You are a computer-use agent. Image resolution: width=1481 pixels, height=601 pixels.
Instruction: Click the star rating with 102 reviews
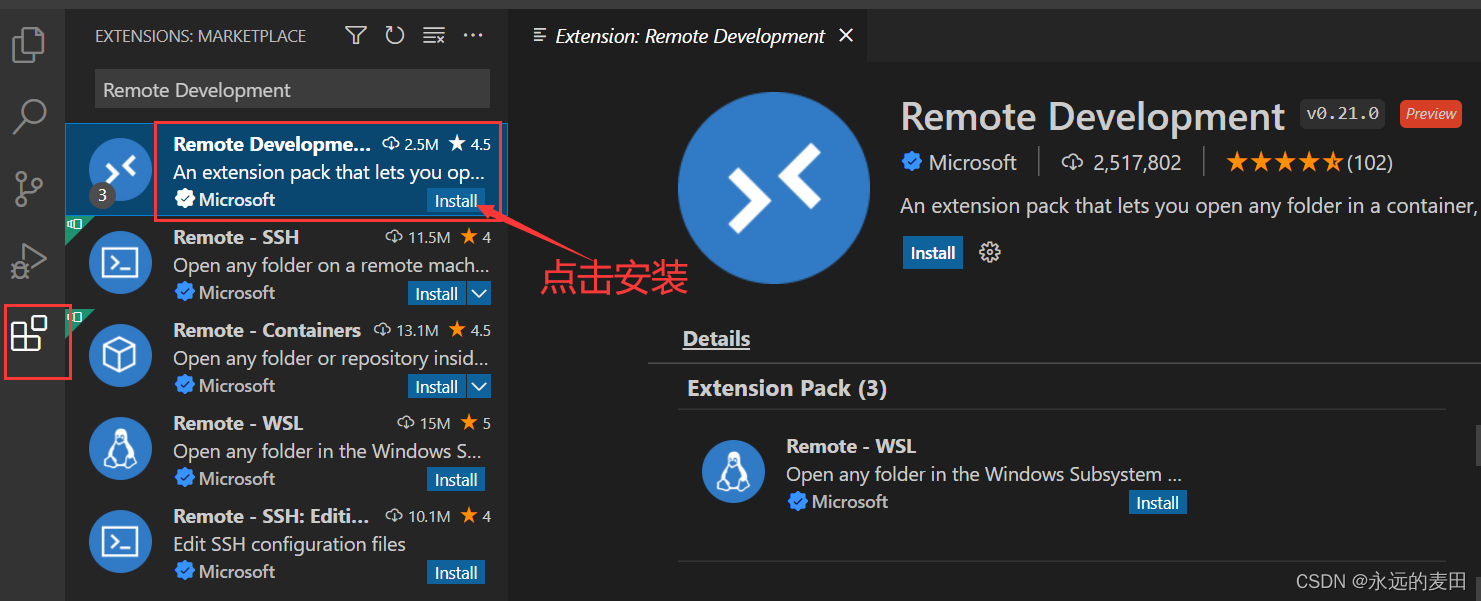pos(1309,162)
